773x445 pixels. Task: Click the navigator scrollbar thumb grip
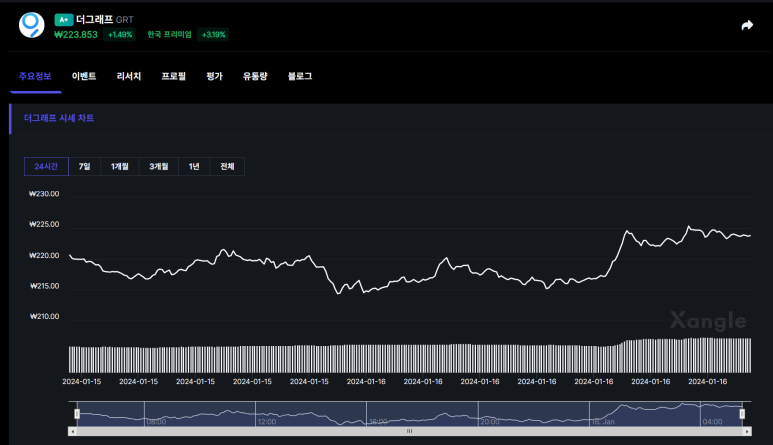[409, 431]
